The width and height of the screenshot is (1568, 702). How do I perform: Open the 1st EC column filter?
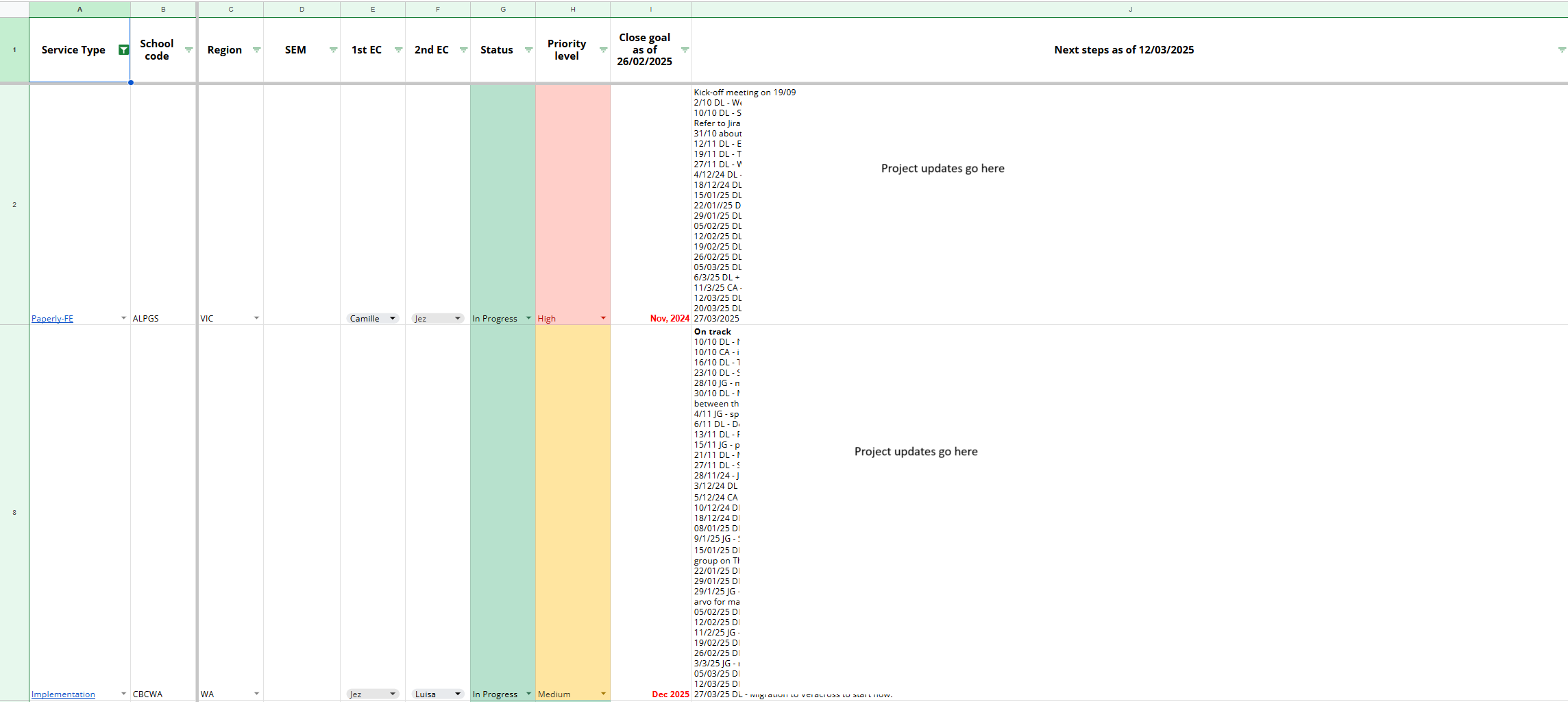(399, 50)
